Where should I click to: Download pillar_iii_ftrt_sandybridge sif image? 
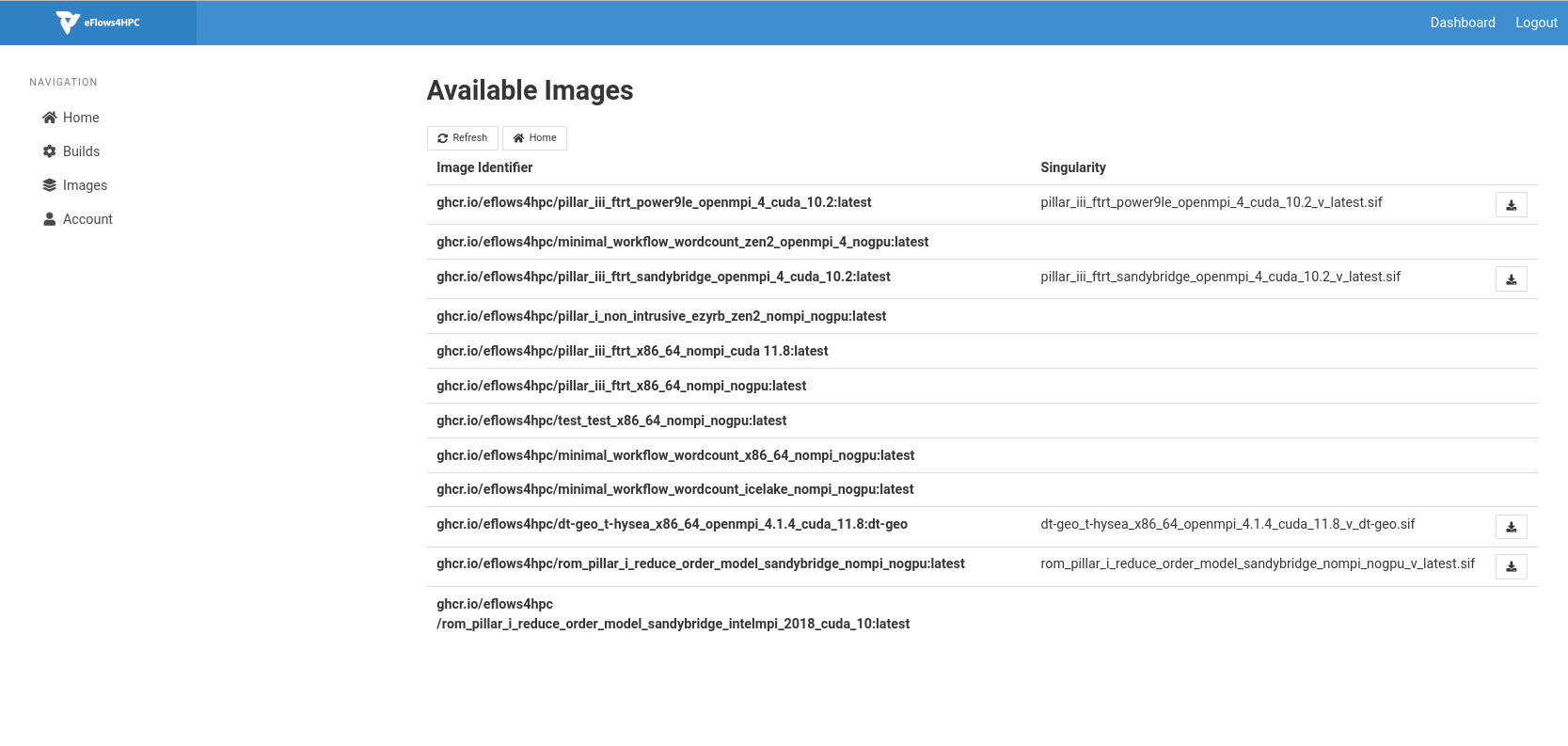tap(1512, 279)
